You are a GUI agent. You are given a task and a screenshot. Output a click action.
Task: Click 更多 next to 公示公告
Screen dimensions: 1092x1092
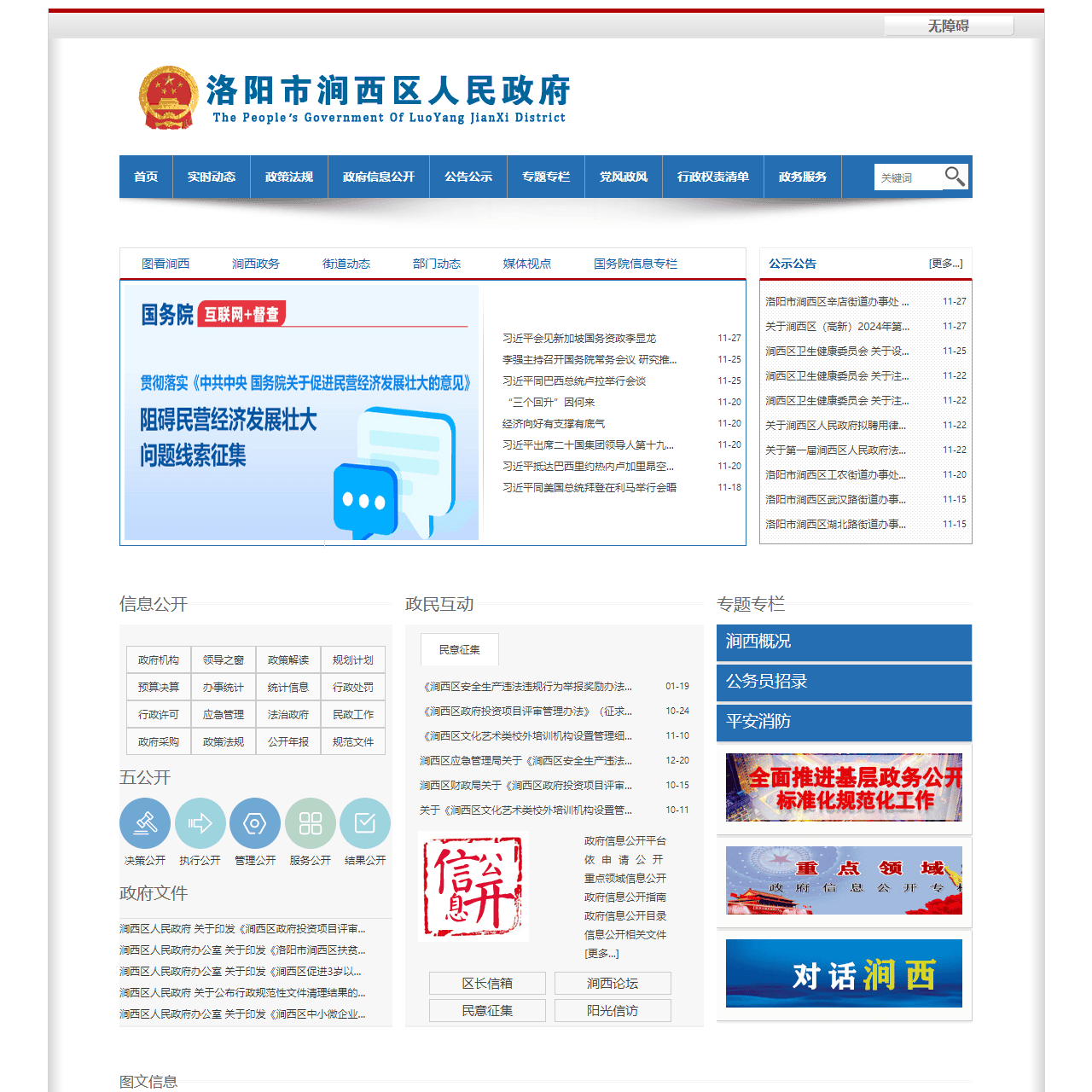(x=945, y=264)
